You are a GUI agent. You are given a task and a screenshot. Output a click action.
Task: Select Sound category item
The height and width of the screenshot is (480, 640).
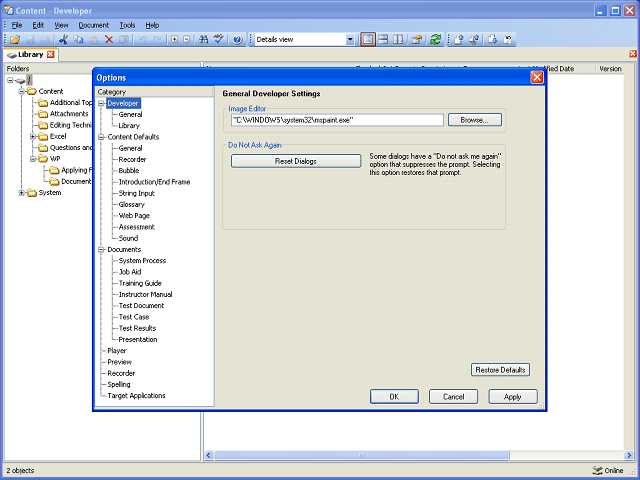coord(128,238)
